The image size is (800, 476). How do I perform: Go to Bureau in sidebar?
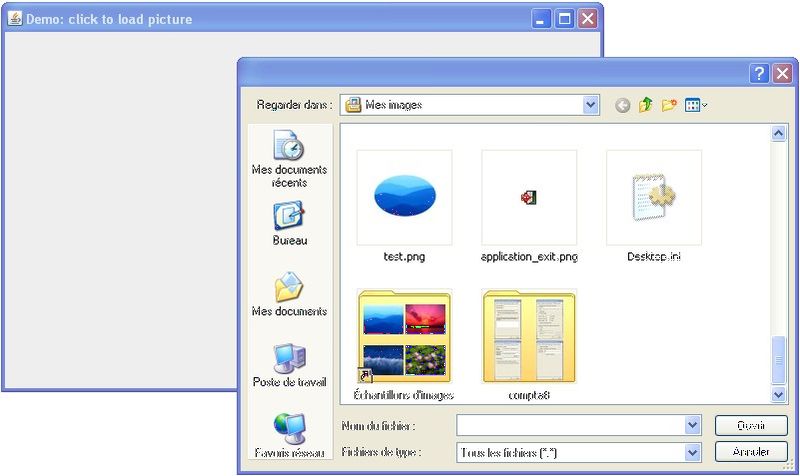289,224
